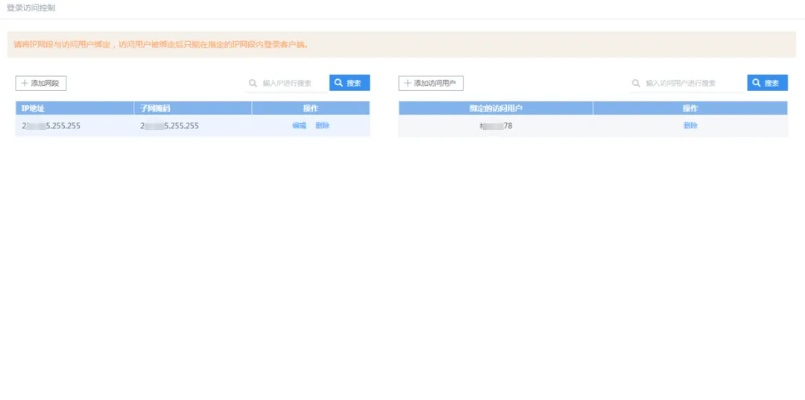Image resolution: width=805 pixels, height=400 pixels.
Task: Click 编辑 link in the IP segment row
Action: [x=299, y=126]
